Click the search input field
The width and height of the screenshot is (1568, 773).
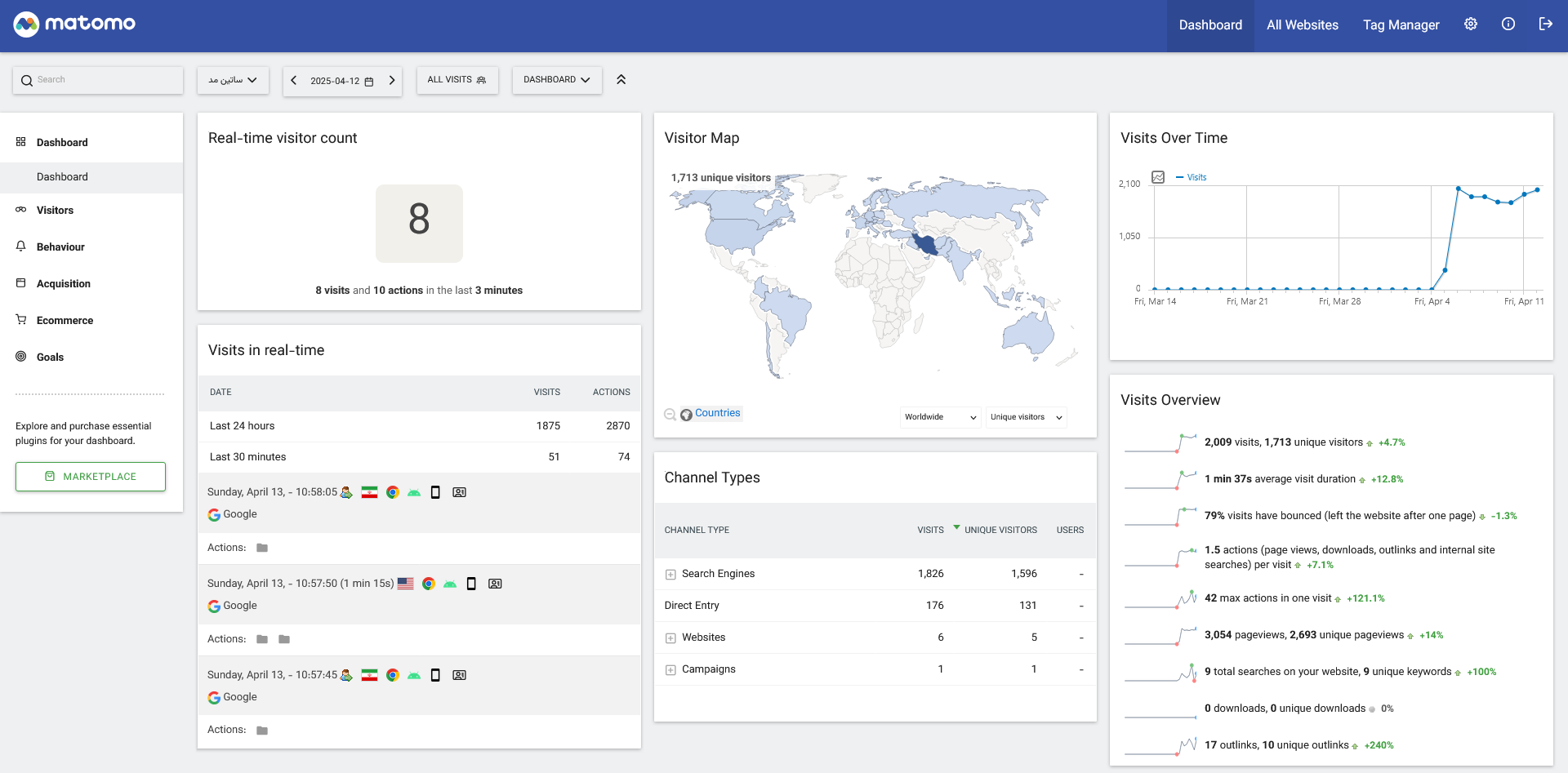tap(98, 80)
